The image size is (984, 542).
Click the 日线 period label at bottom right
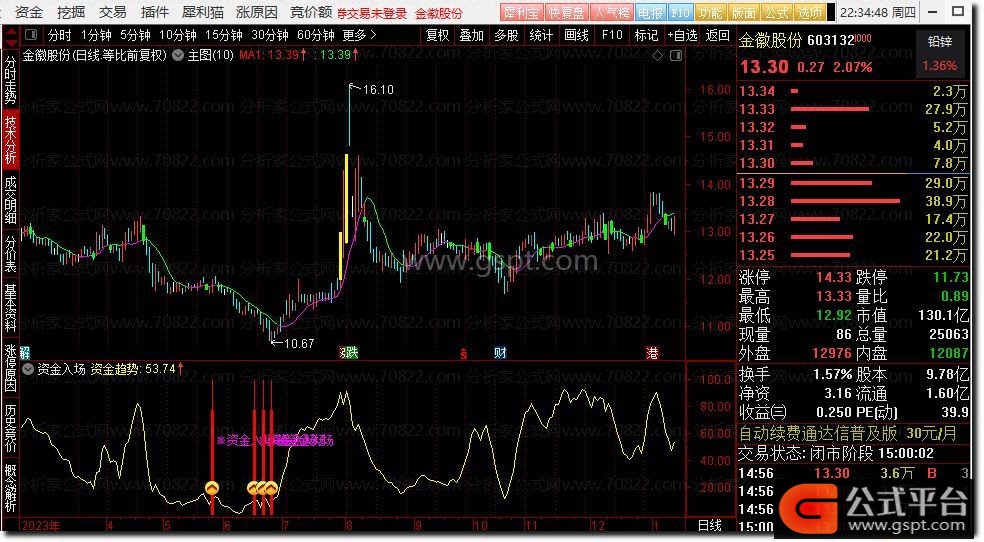(x=709, y=526)
